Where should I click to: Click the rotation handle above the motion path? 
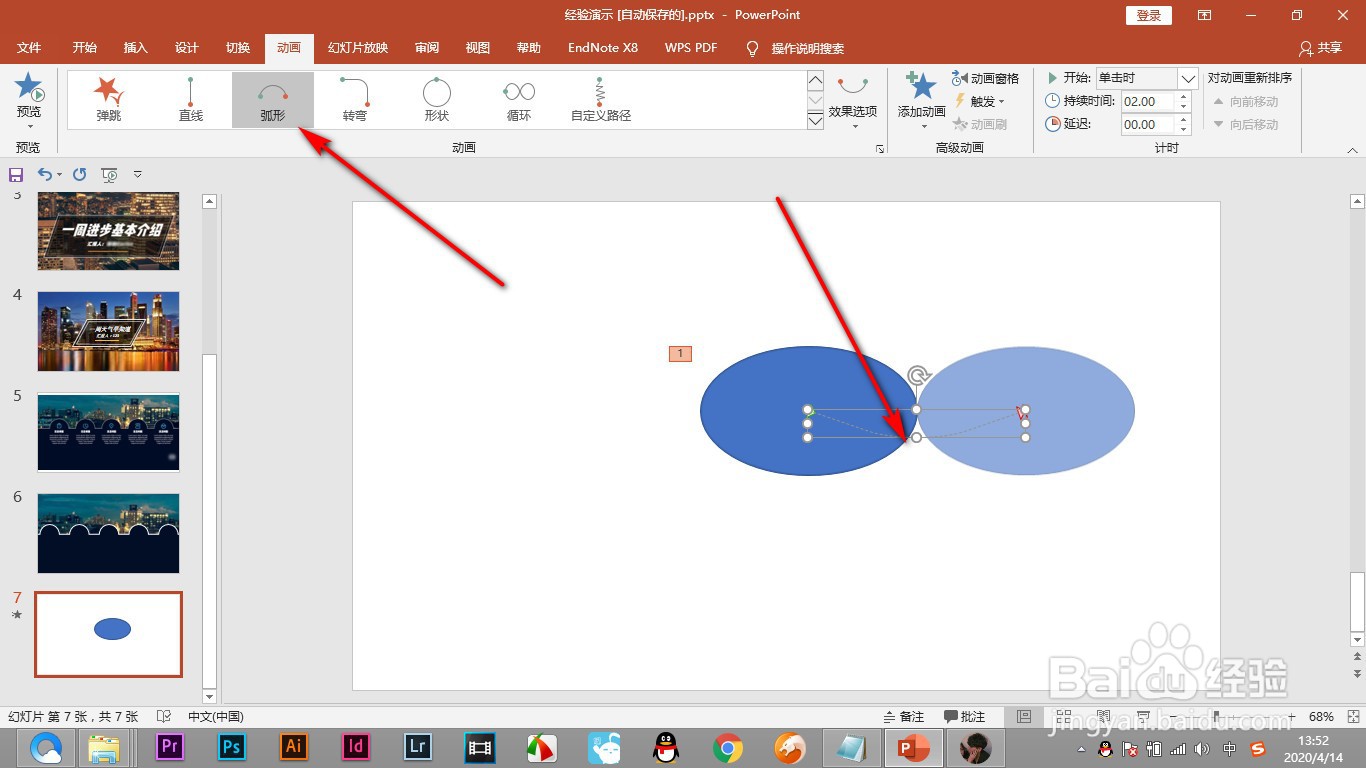(918, 376)
